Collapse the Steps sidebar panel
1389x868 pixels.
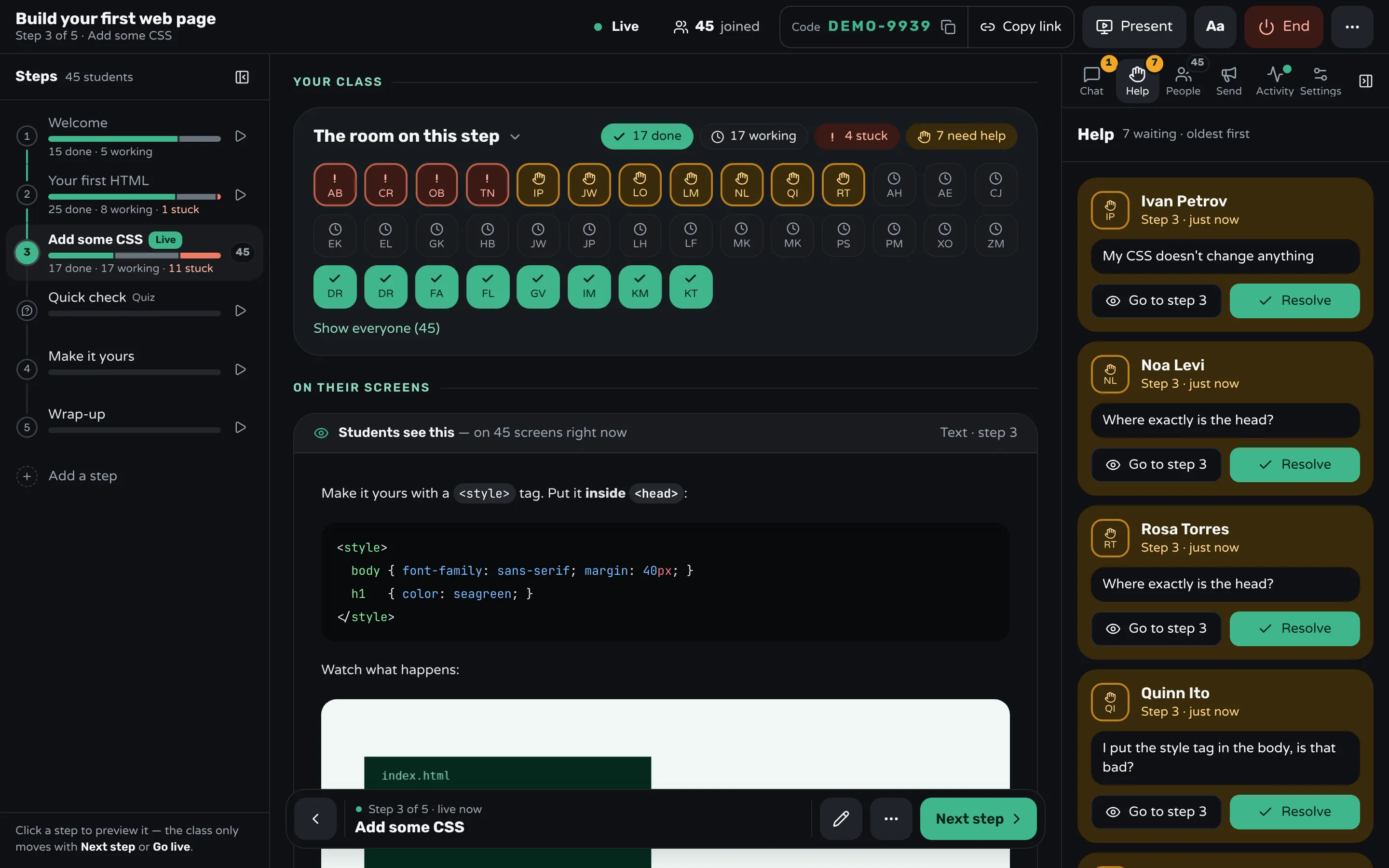242,77
